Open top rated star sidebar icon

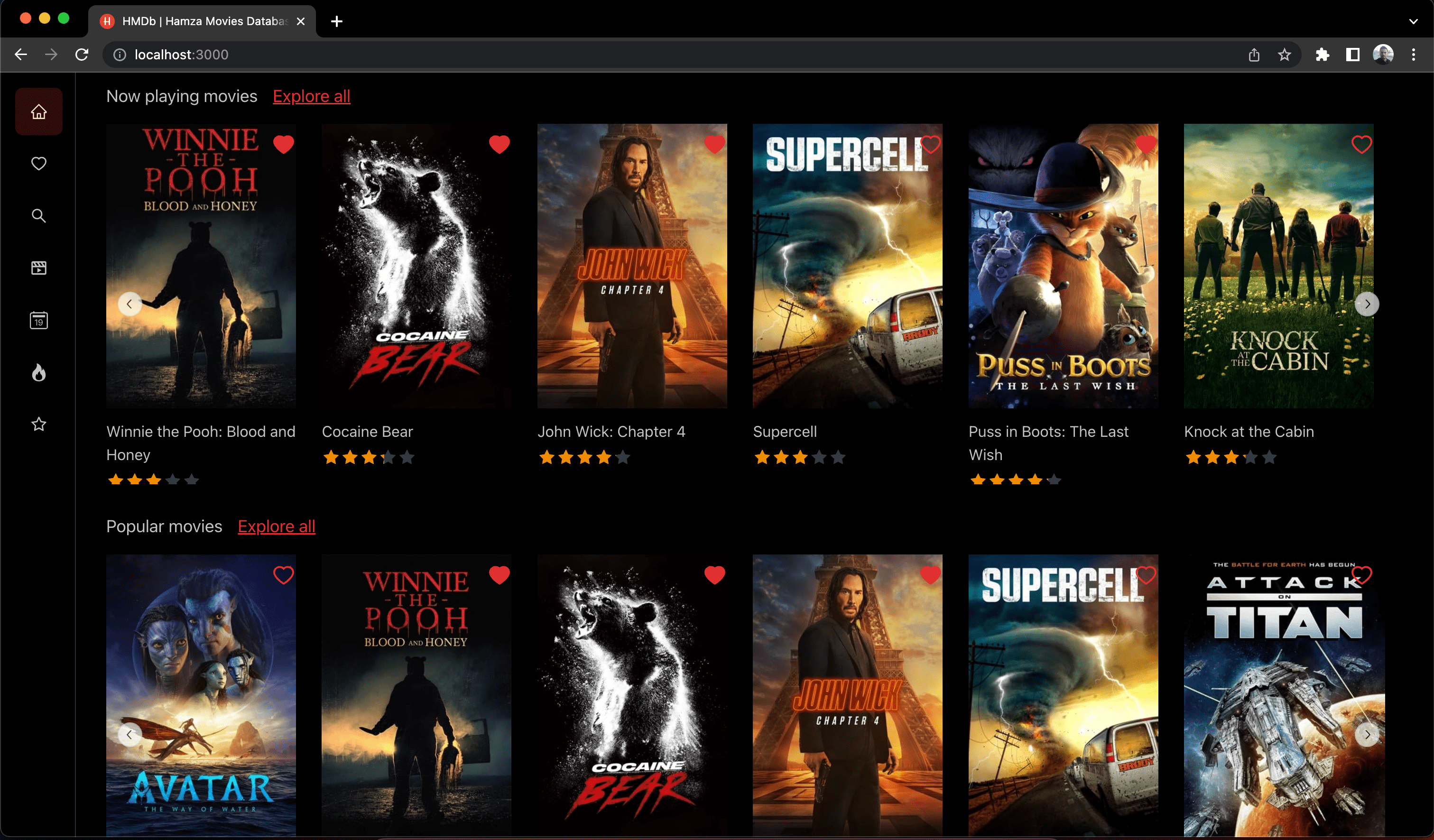39,425
